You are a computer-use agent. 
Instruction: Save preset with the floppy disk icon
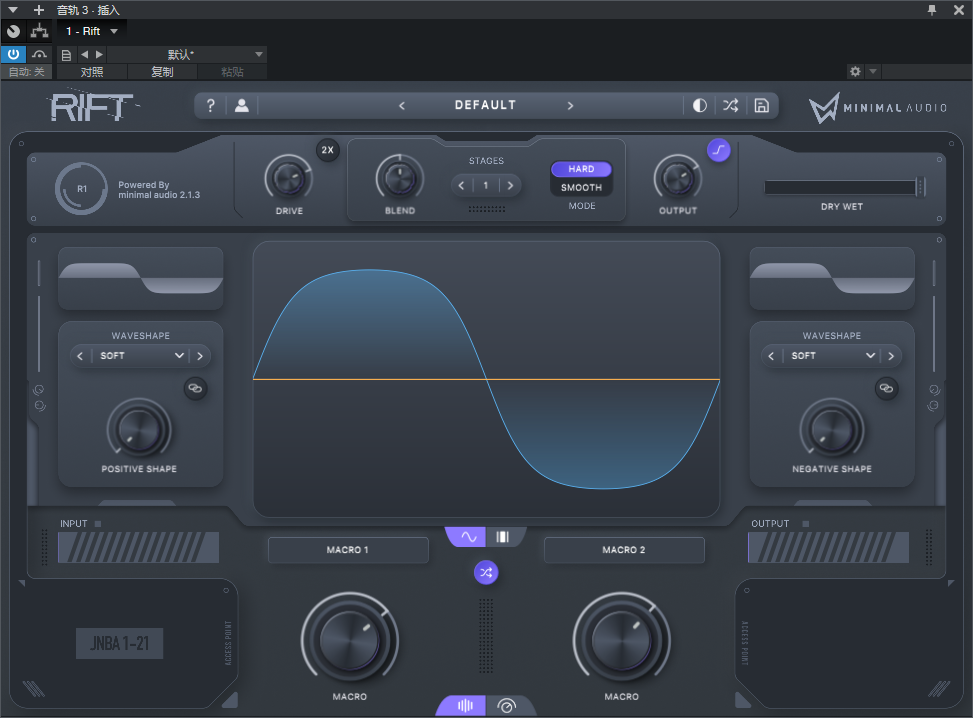[761, 105]
